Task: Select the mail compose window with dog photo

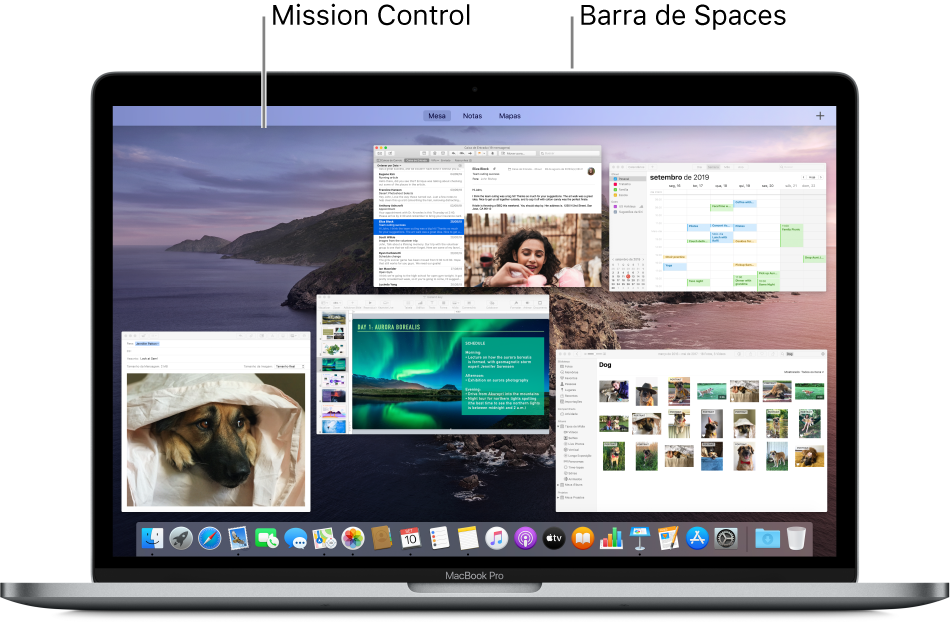Action: (x=216, y=422)
